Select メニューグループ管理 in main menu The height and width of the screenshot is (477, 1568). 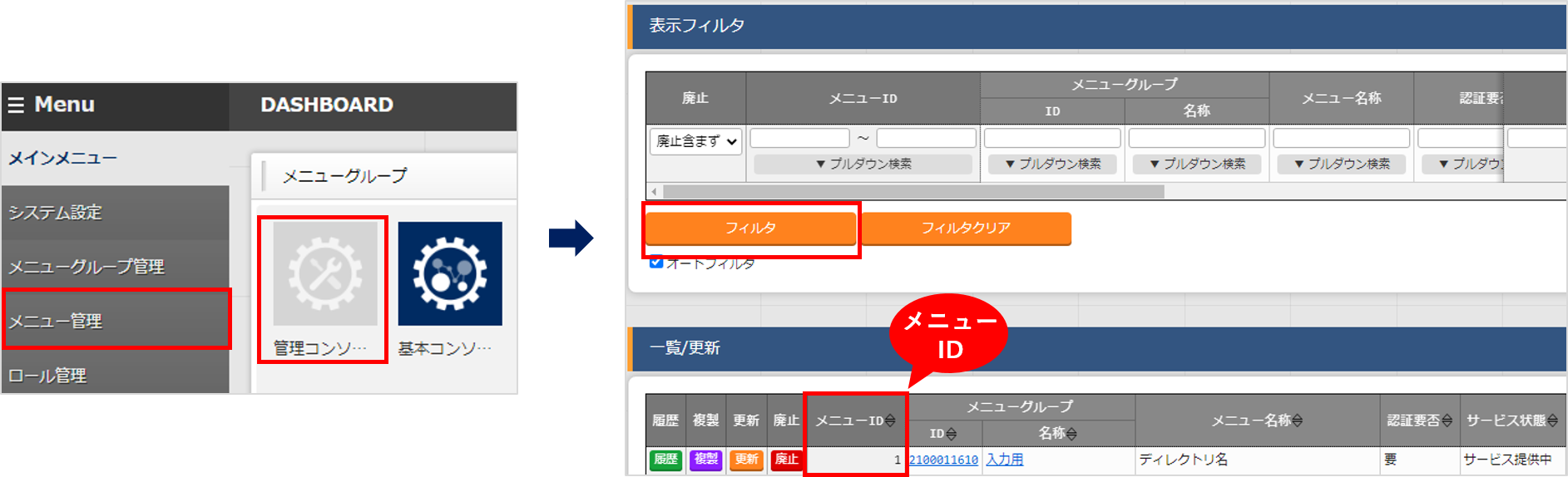pos(116,267)
